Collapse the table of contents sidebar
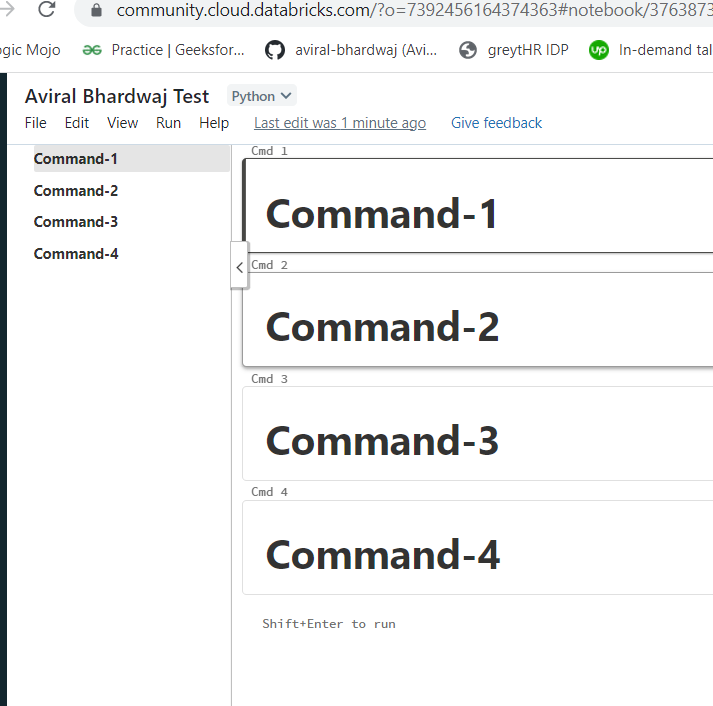This screenshot has width=713, height=706. [x=239, y=266]
